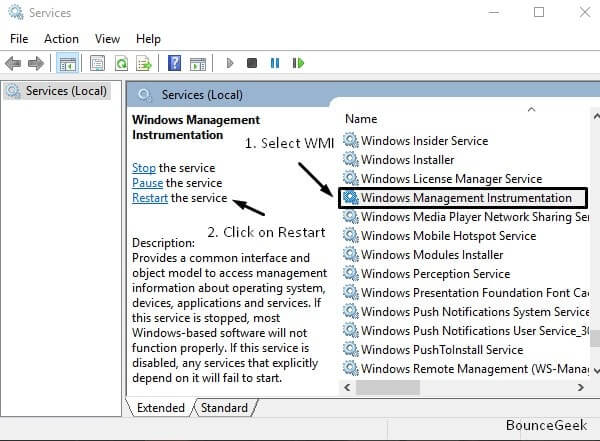
Task: Click gear icon beside Windows Management Instrumentation
Action: coord(351,197)
